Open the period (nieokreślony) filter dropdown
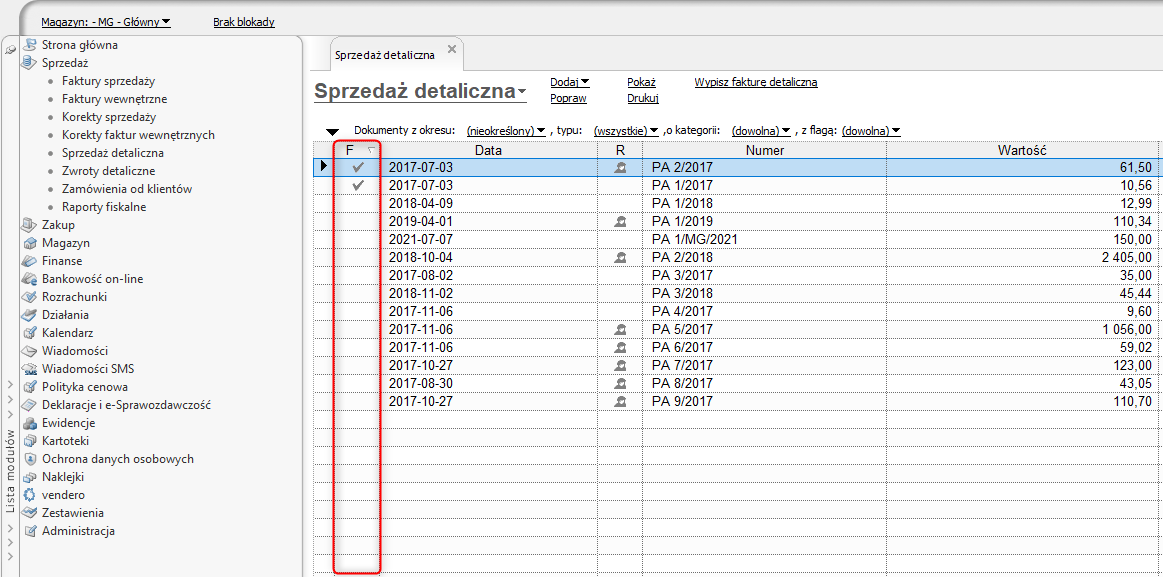 506,131
